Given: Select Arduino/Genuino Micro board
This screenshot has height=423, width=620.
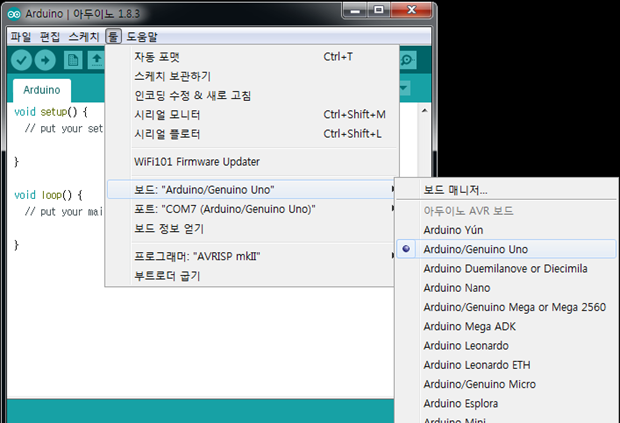Looking at the screenshot, I should 506,384.
